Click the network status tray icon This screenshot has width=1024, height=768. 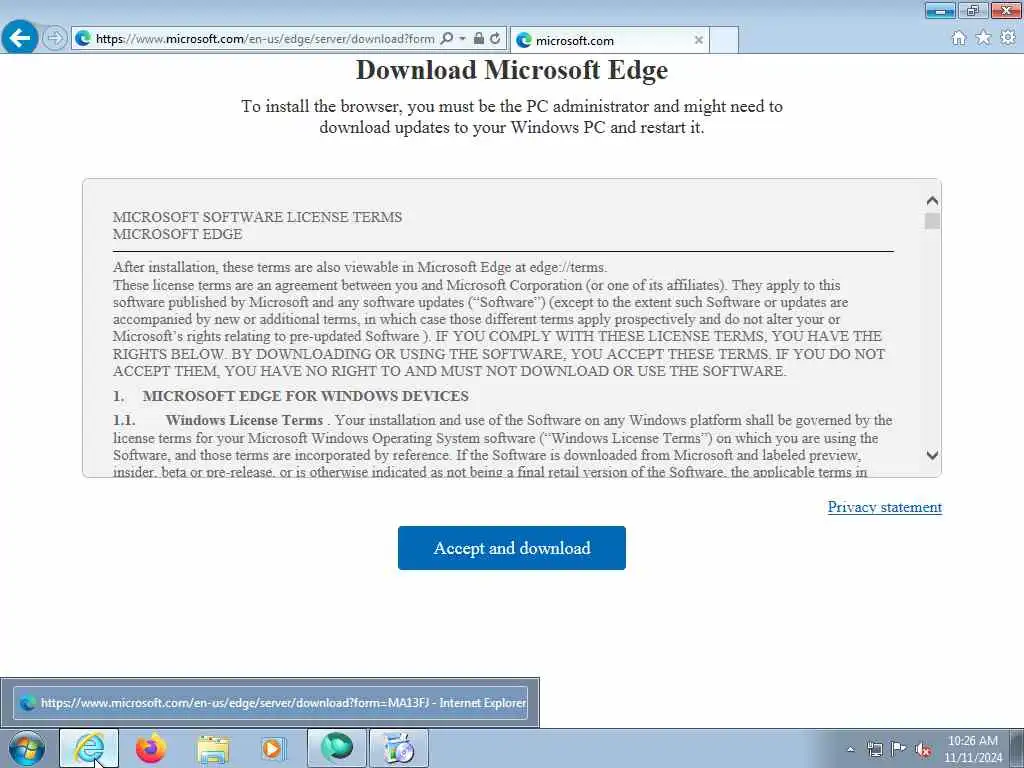[x=874, y=750]
